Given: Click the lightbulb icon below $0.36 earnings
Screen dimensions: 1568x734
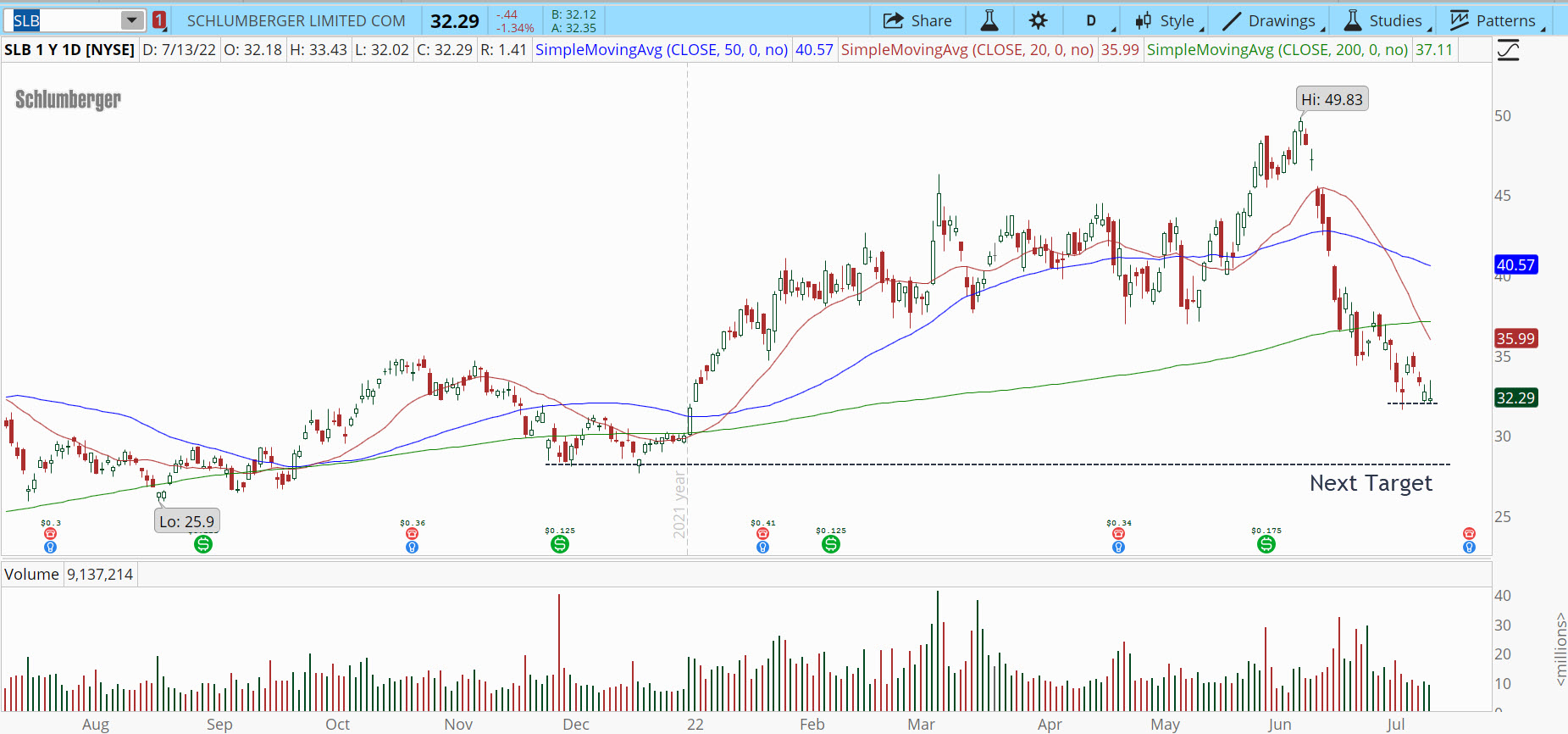Looking at the screenshot, I should pos(412,548).
